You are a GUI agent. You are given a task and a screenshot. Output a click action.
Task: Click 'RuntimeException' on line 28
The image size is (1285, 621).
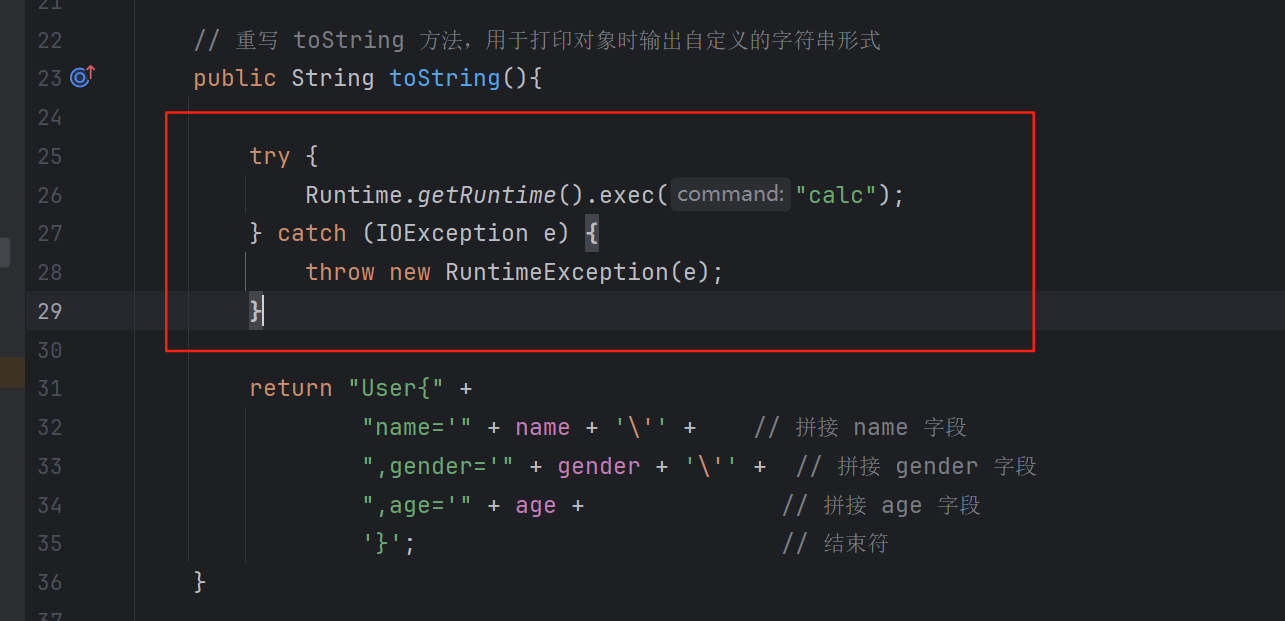(x=556, y=272)
